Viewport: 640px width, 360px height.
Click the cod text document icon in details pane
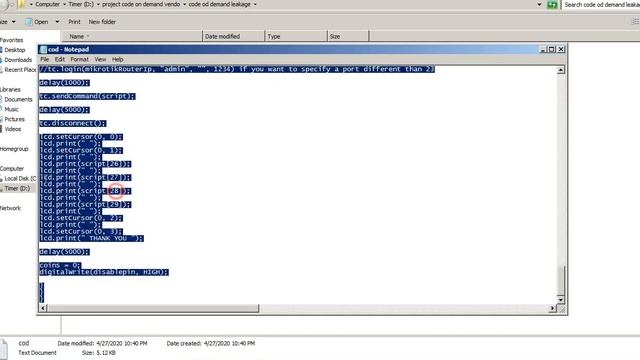(x=4, y=349)
